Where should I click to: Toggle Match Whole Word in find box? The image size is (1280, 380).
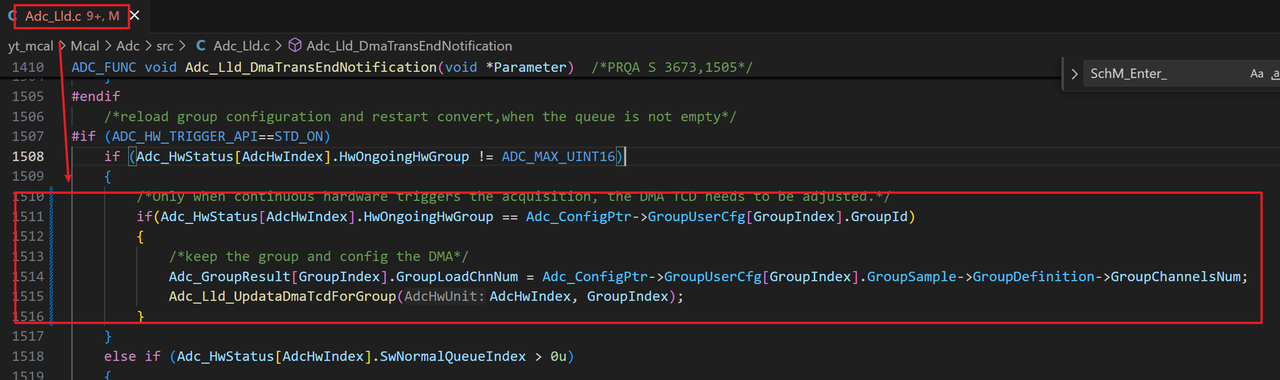tap(1276, 74)
